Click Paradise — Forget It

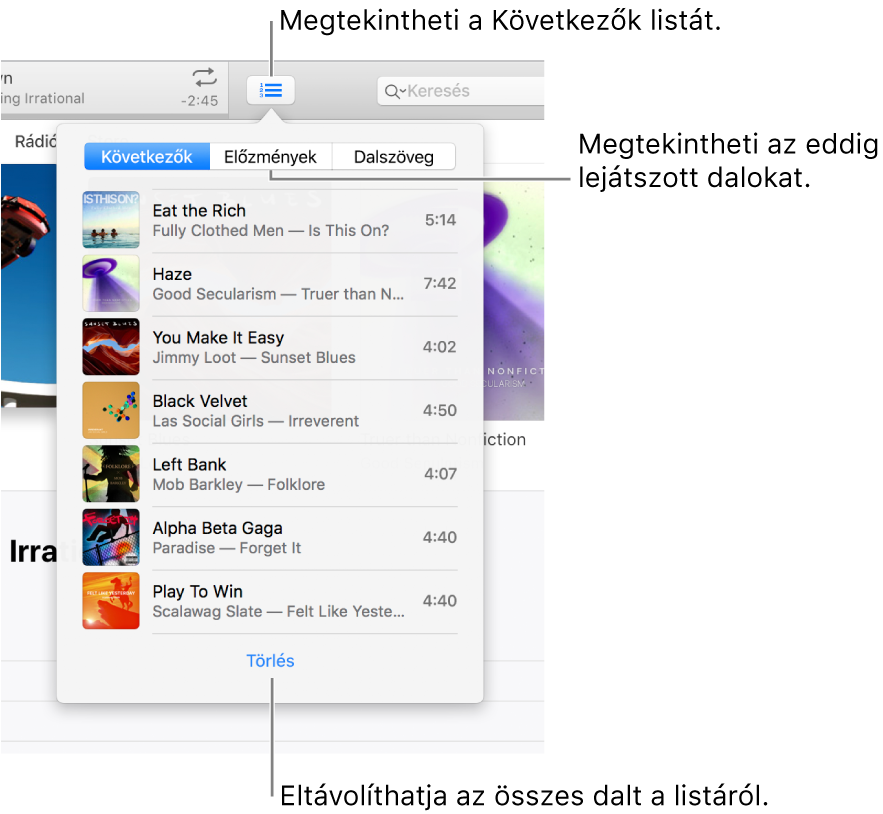pos(227,548)
